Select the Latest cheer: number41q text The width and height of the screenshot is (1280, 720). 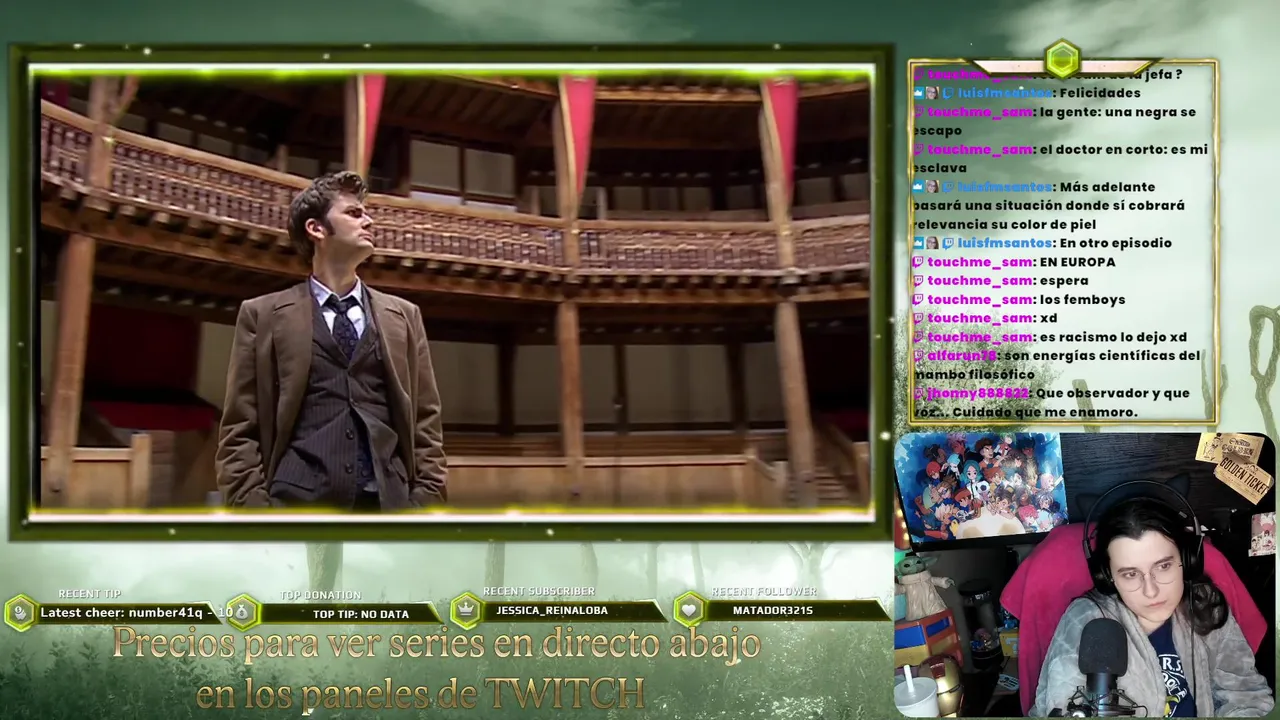pyautogui.click(x=121, y=613)
